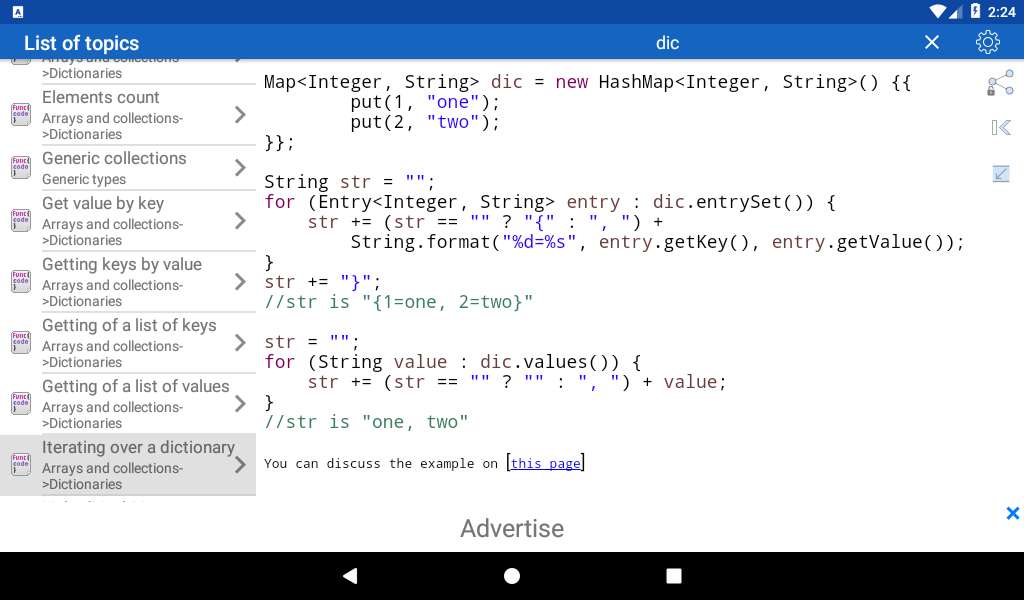Image resolution: width=1024 pixels, height=600 pixels.
Task: Clear the search with the X icon
Action: coord(932,42)
